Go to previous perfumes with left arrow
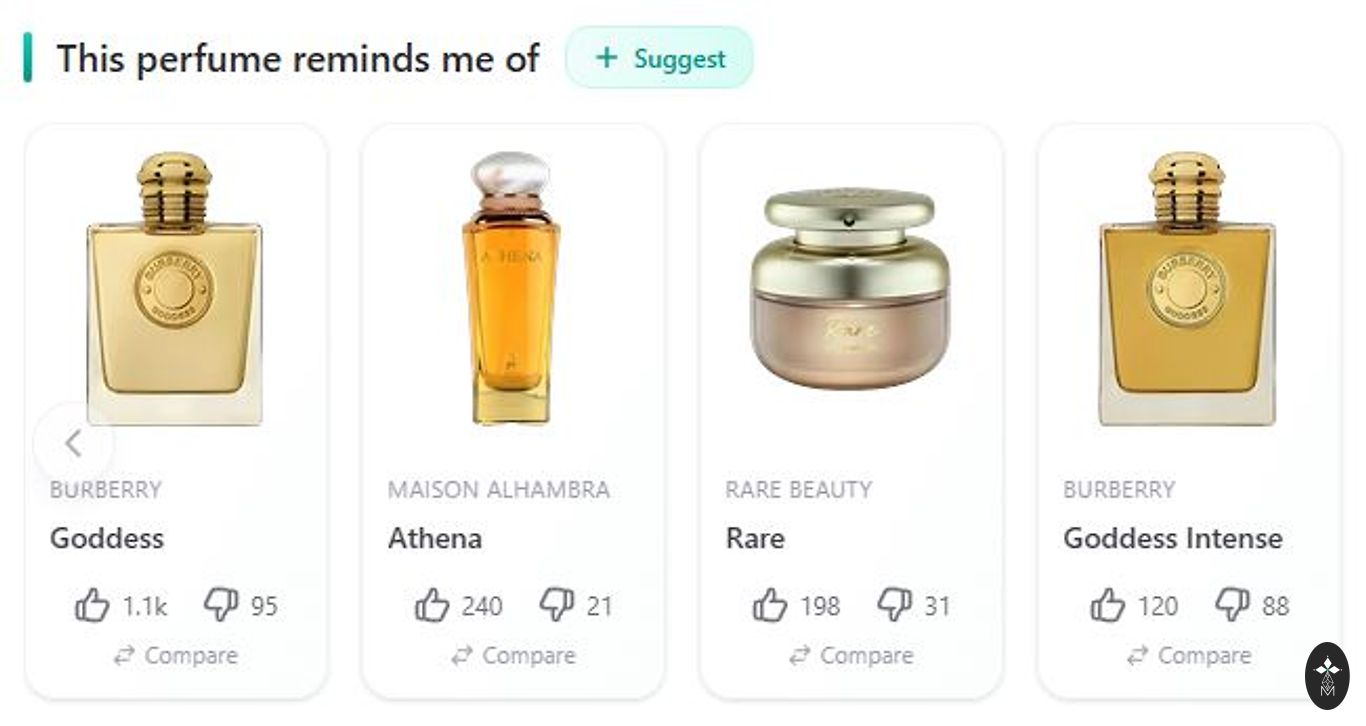The height and width of the screenshot is (726, 1366). [73, 442]
